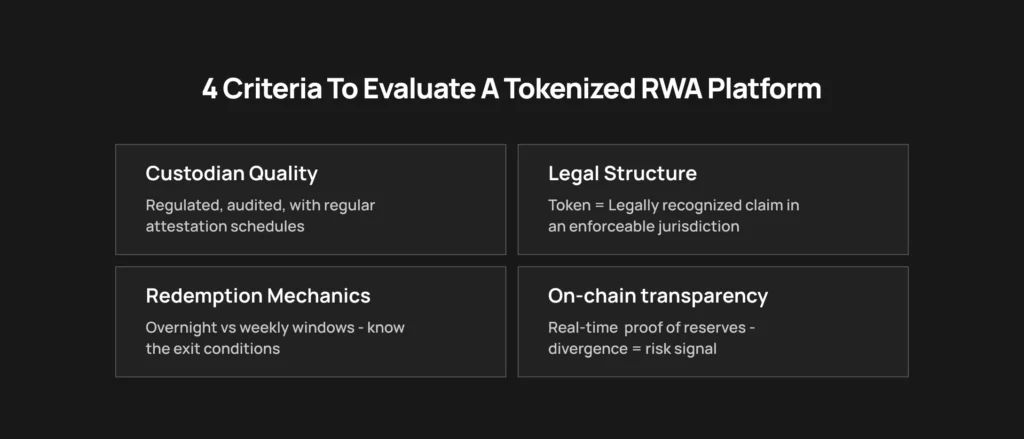Click the main title about Tokenized RWA Platform
This screenshot has width=1024, height=439.
click(511, 89)
